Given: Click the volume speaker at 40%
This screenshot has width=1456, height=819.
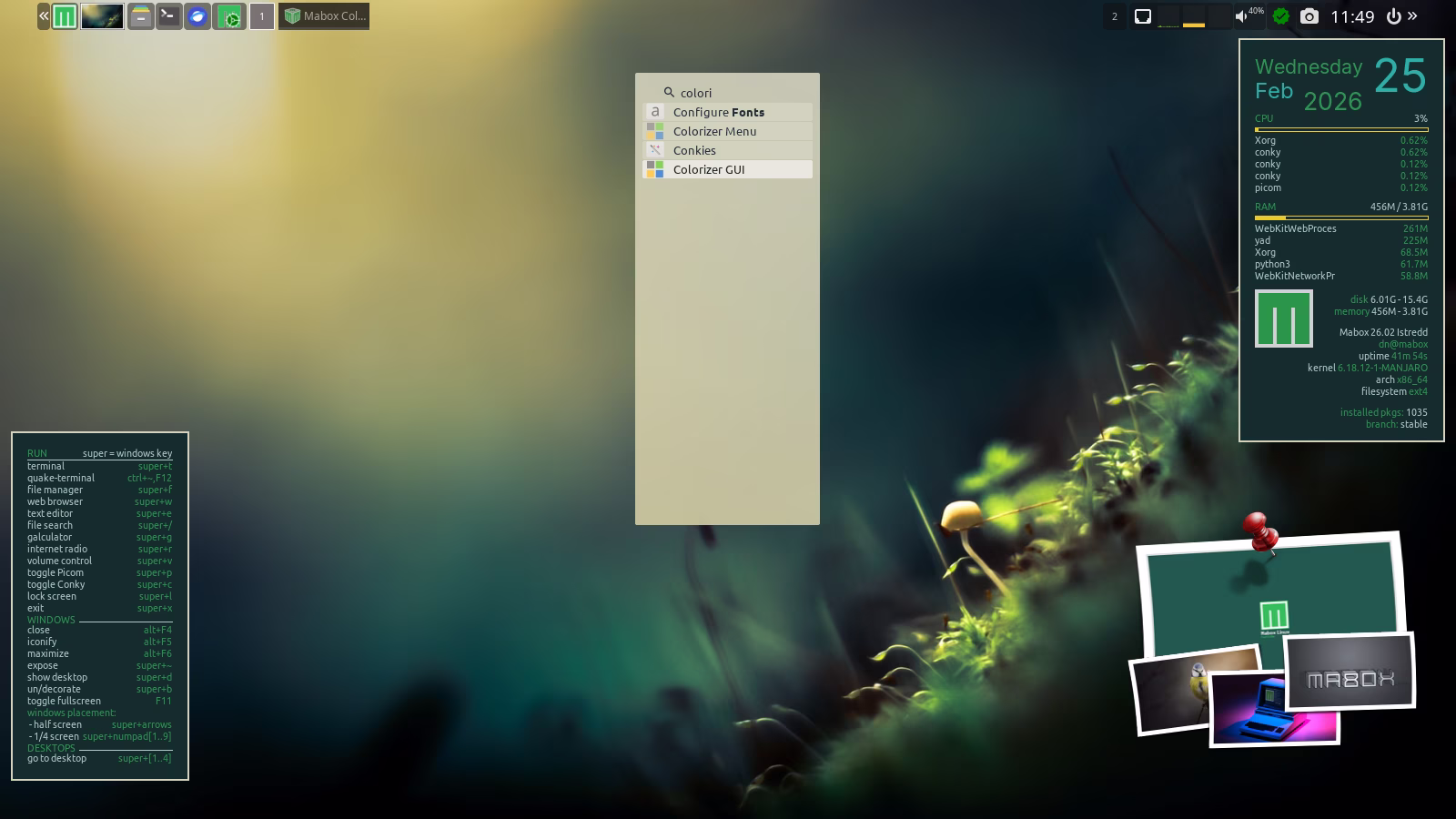Looking at the screenshot, I should (x=1241, y=16).
